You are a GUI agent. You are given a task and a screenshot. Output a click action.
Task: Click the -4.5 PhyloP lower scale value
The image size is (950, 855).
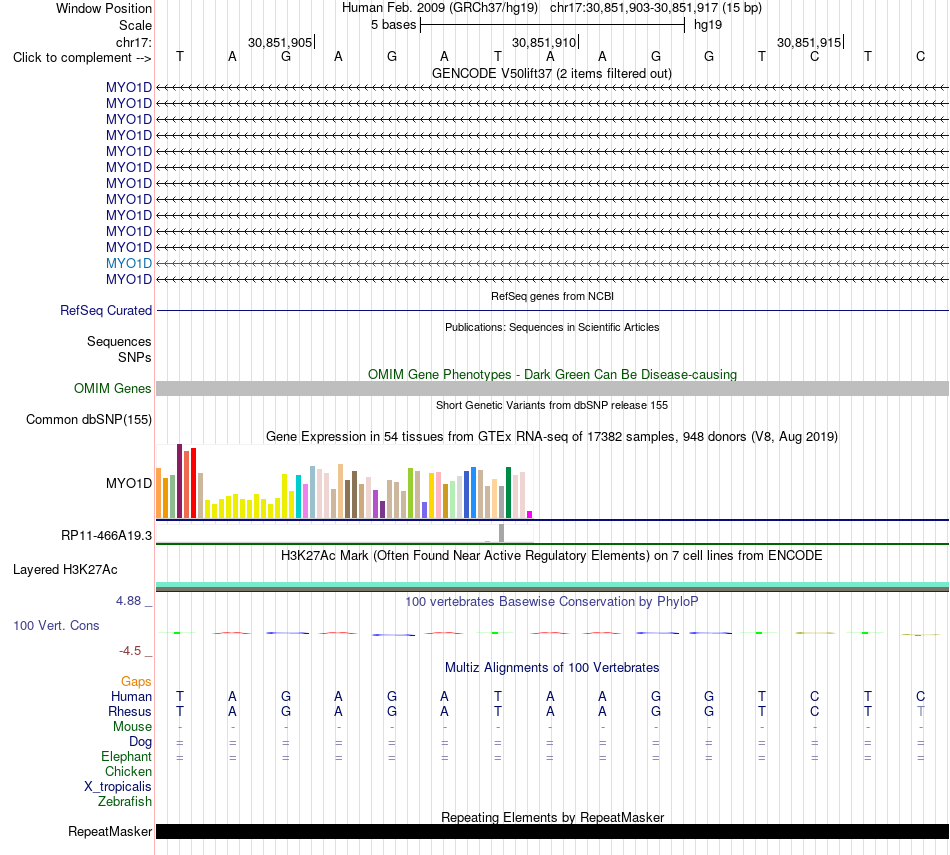tap(130, 651)
